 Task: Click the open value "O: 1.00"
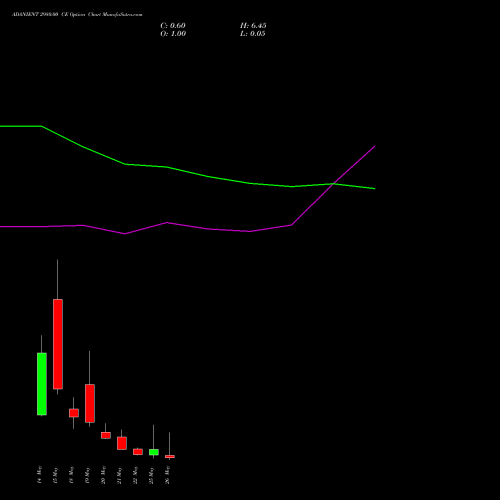(173, 34)
